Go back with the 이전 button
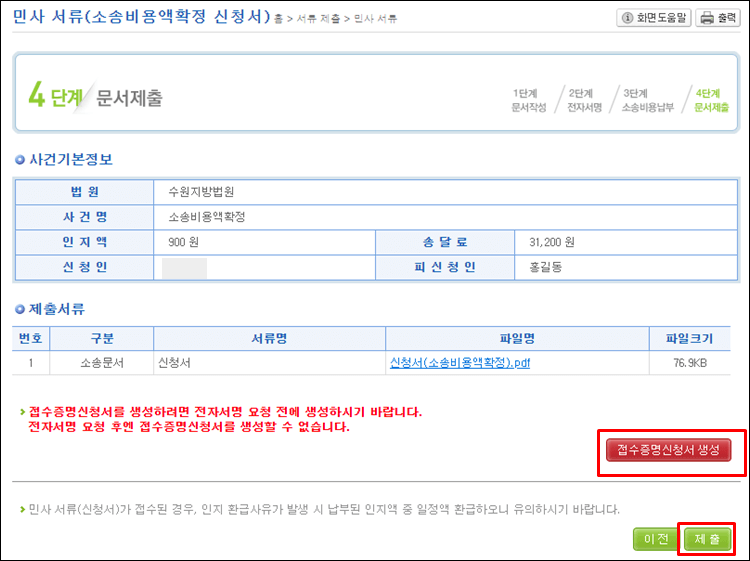750x561 pixels. [x=656, y=539]
